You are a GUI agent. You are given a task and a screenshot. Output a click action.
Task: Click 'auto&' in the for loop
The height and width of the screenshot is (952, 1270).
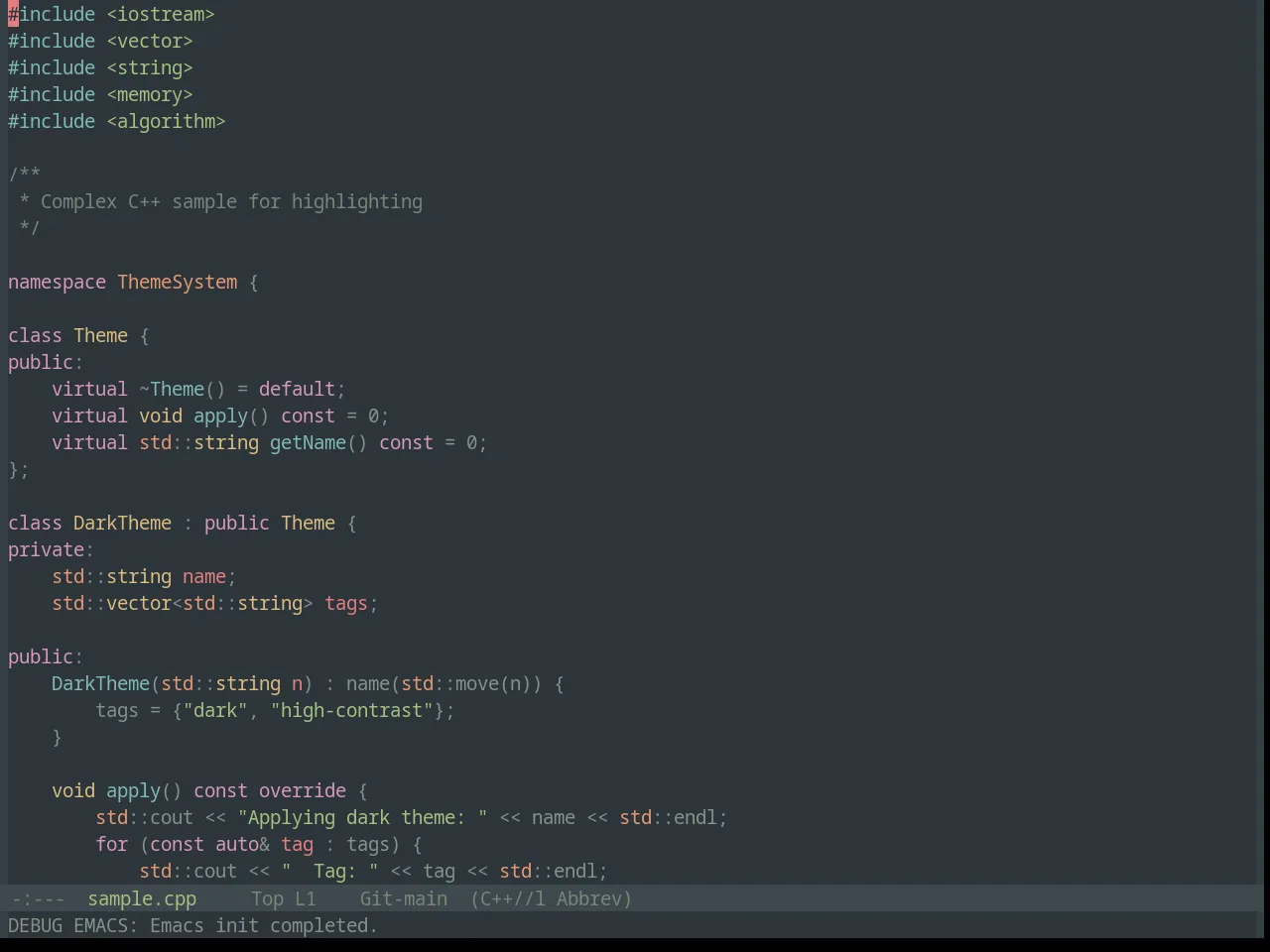[x=242, y=845]
